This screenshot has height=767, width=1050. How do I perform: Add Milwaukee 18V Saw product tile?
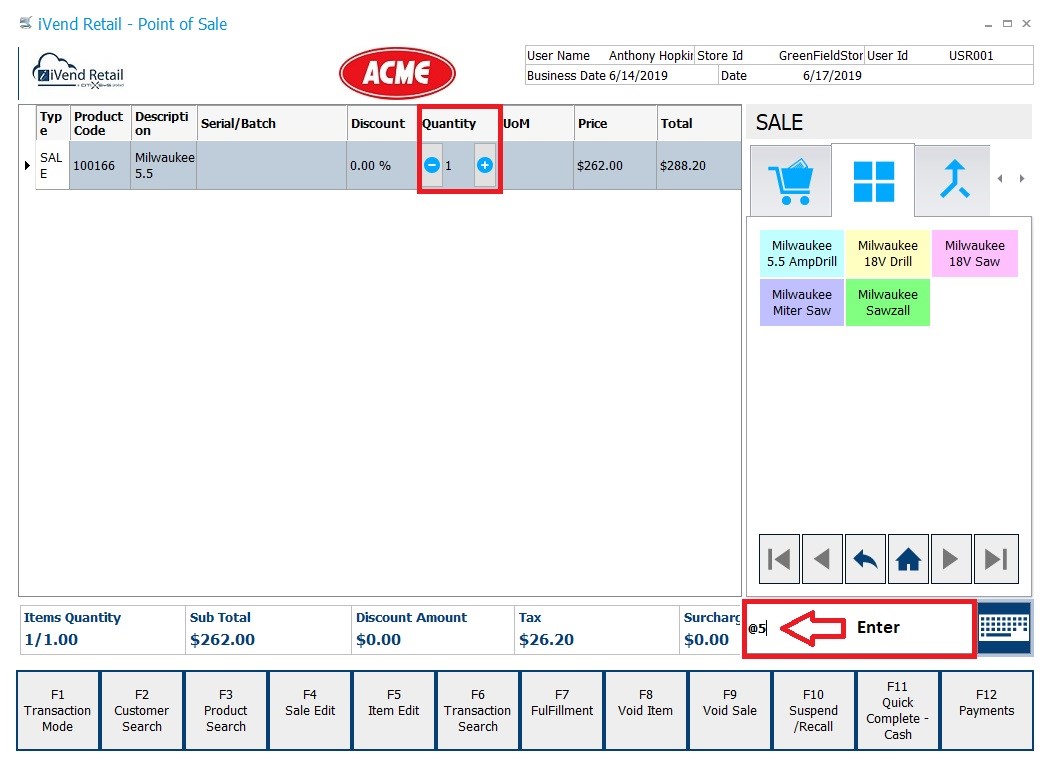(x=974, y=254)
